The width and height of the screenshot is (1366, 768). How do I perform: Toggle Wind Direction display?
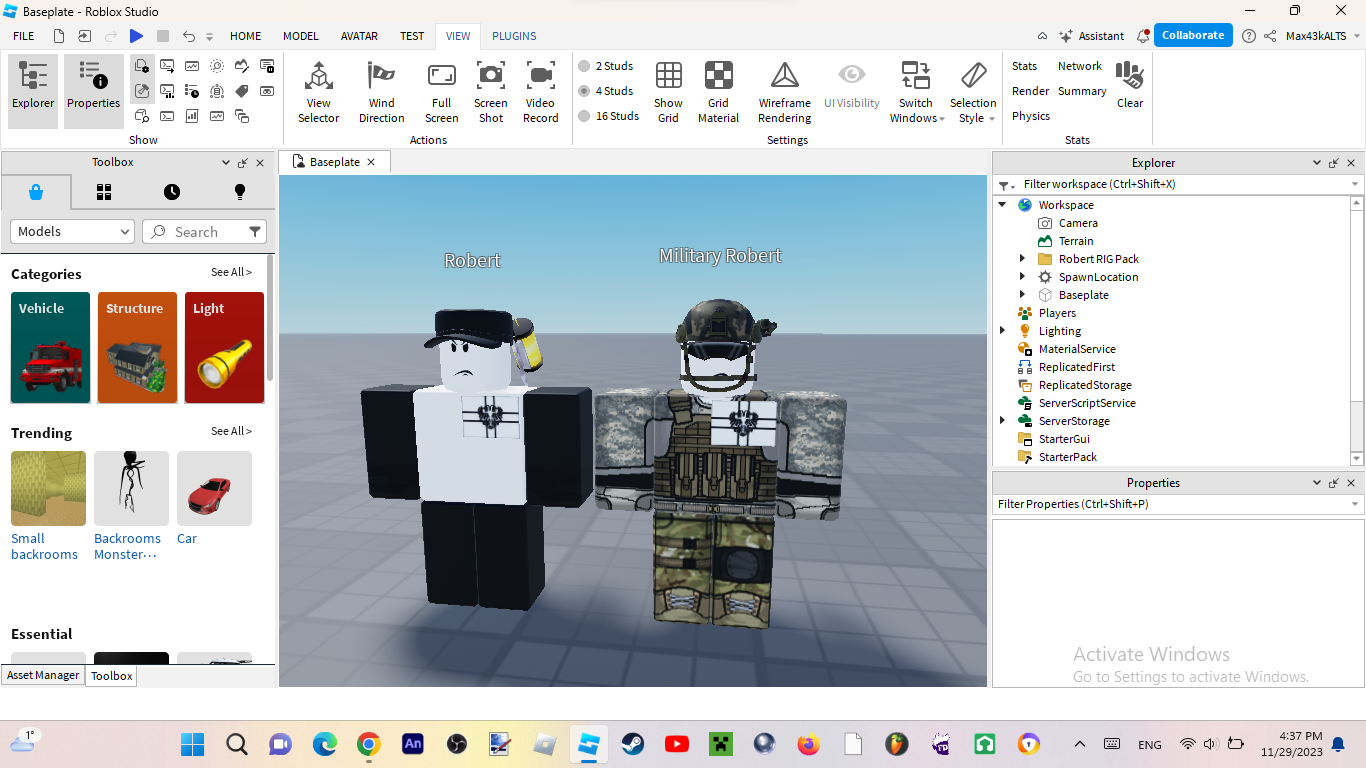pyautogui.click(x=382, y=91)
